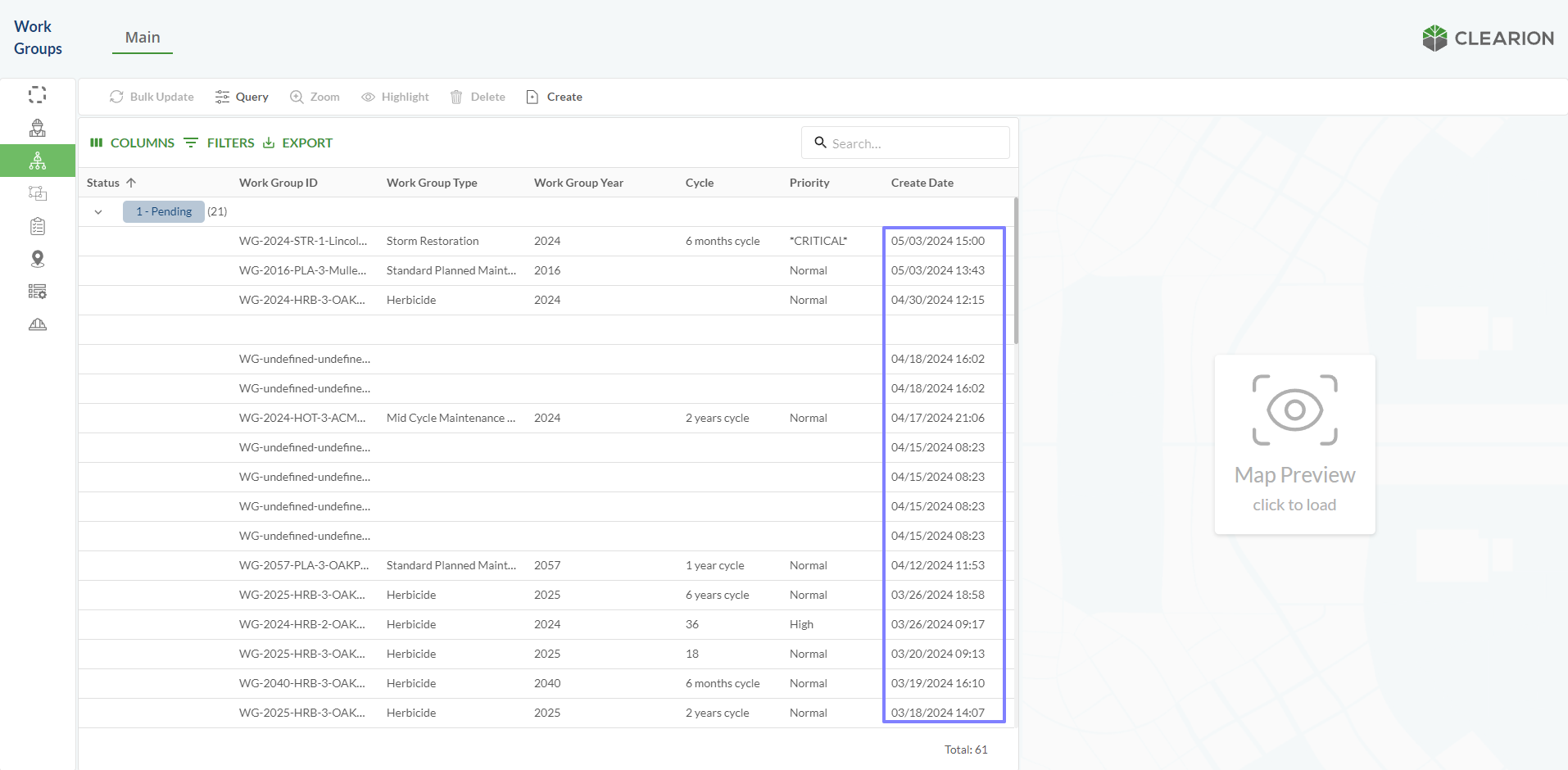This screenshot has width=1568, height=770.
Task: Open the COLUMNS chooser
Action: point(132,143)
